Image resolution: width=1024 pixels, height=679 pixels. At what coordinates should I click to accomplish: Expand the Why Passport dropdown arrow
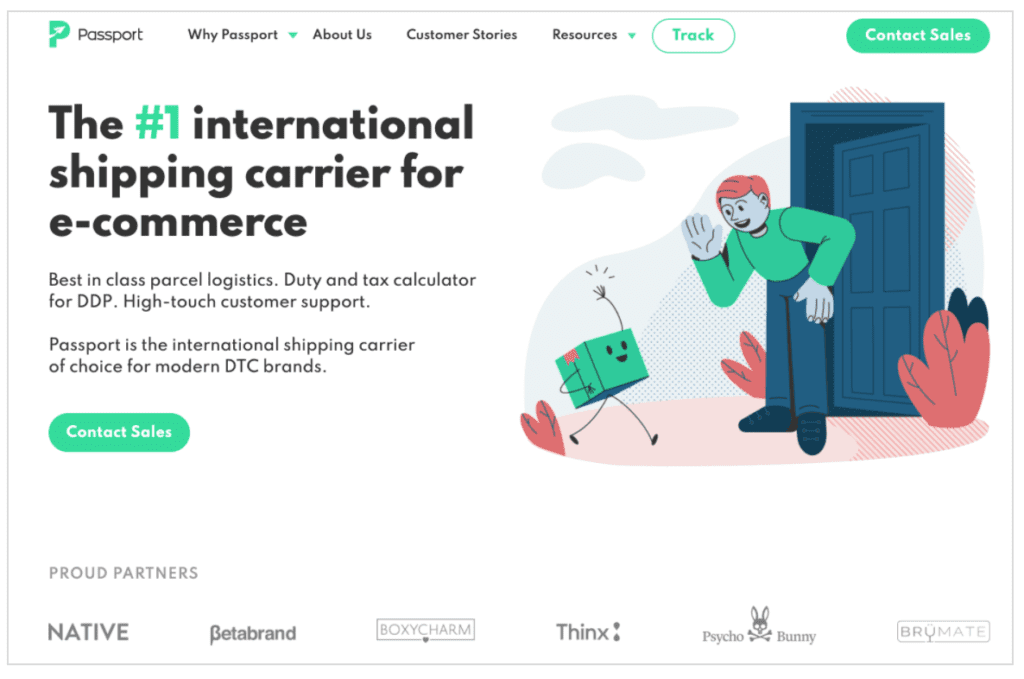click(293, 35)
